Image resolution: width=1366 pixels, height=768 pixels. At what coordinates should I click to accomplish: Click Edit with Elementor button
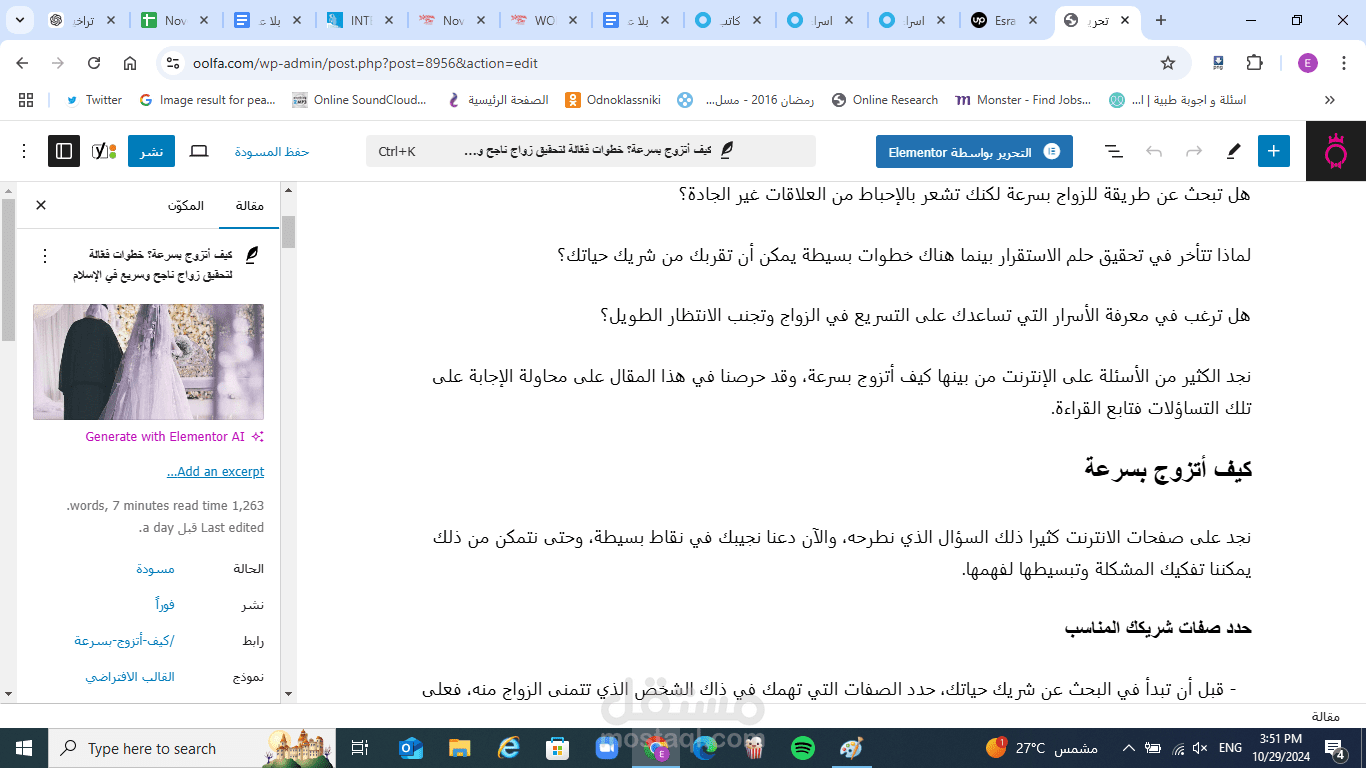[974, 152]
